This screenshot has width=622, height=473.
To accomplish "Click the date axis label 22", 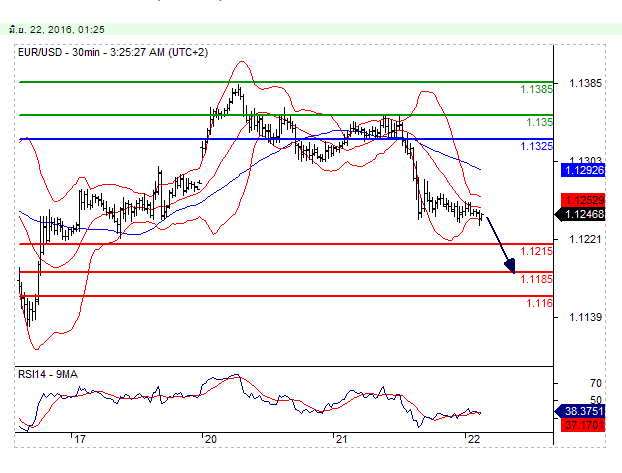I will pyautogui.click(x=474, y=439).
